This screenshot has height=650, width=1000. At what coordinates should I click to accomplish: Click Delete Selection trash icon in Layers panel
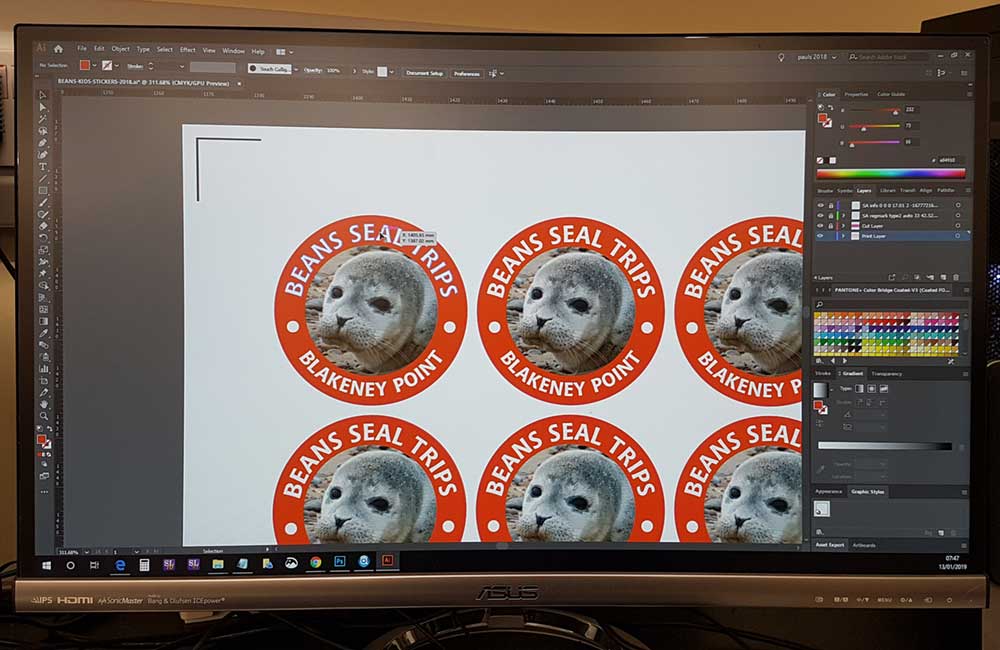click(956, 277)
